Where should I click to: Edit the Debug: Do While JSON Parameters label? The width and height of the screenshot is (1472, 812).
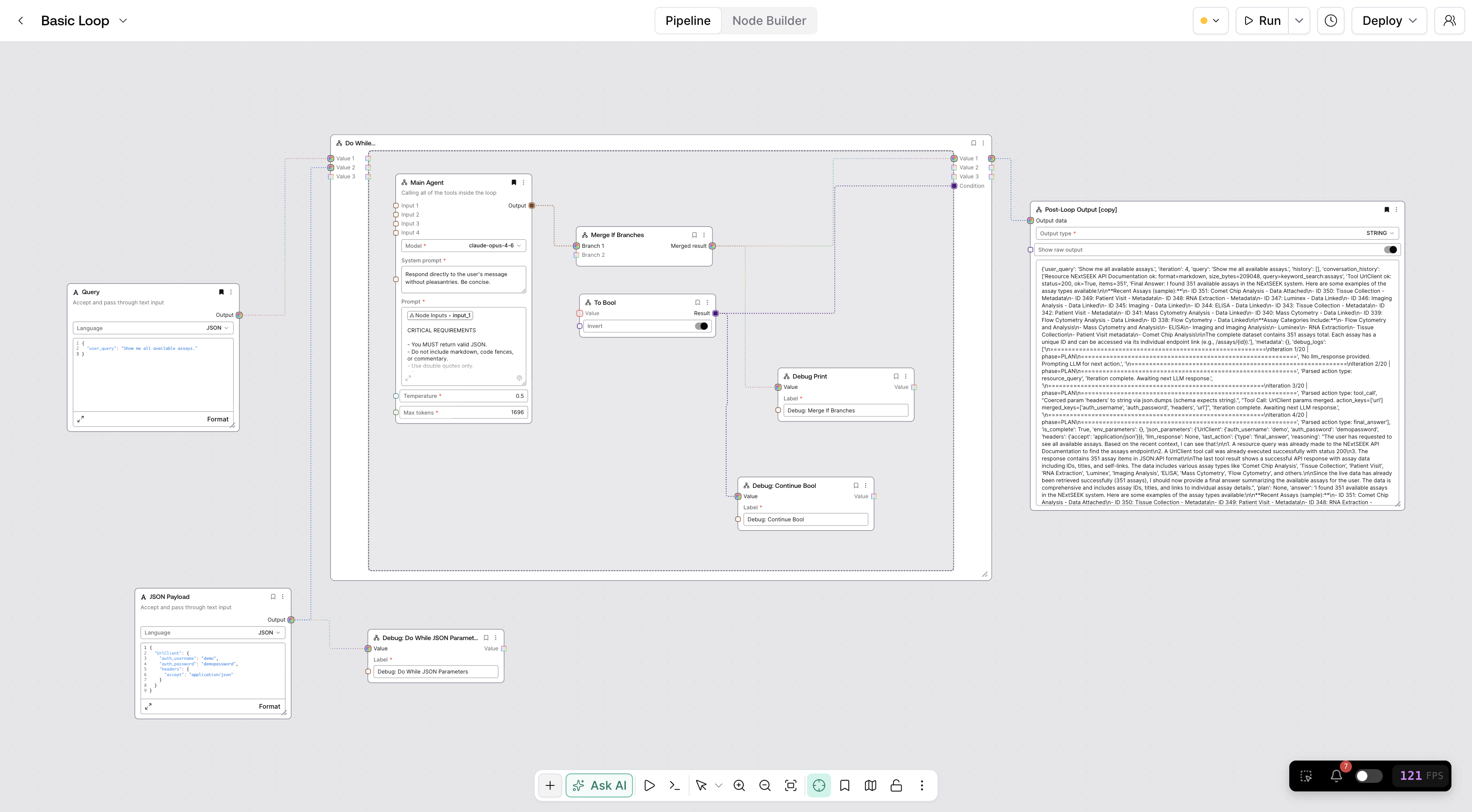[435, 671]
